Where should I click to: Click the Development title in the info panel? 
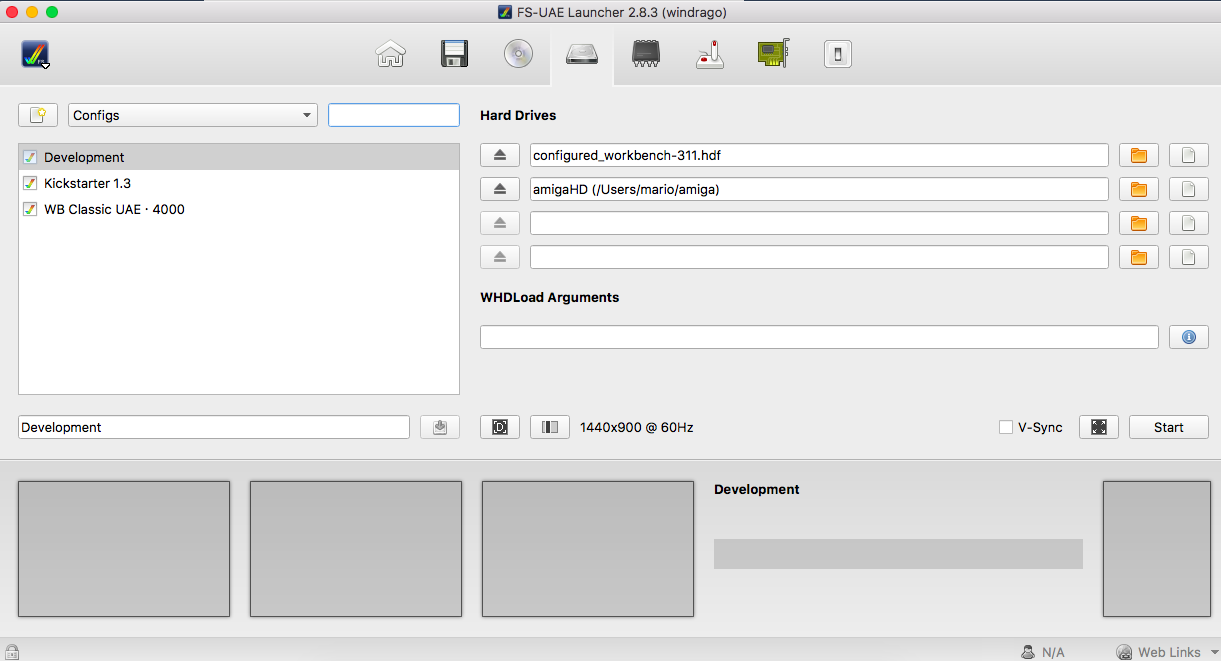tap(757, 489)
